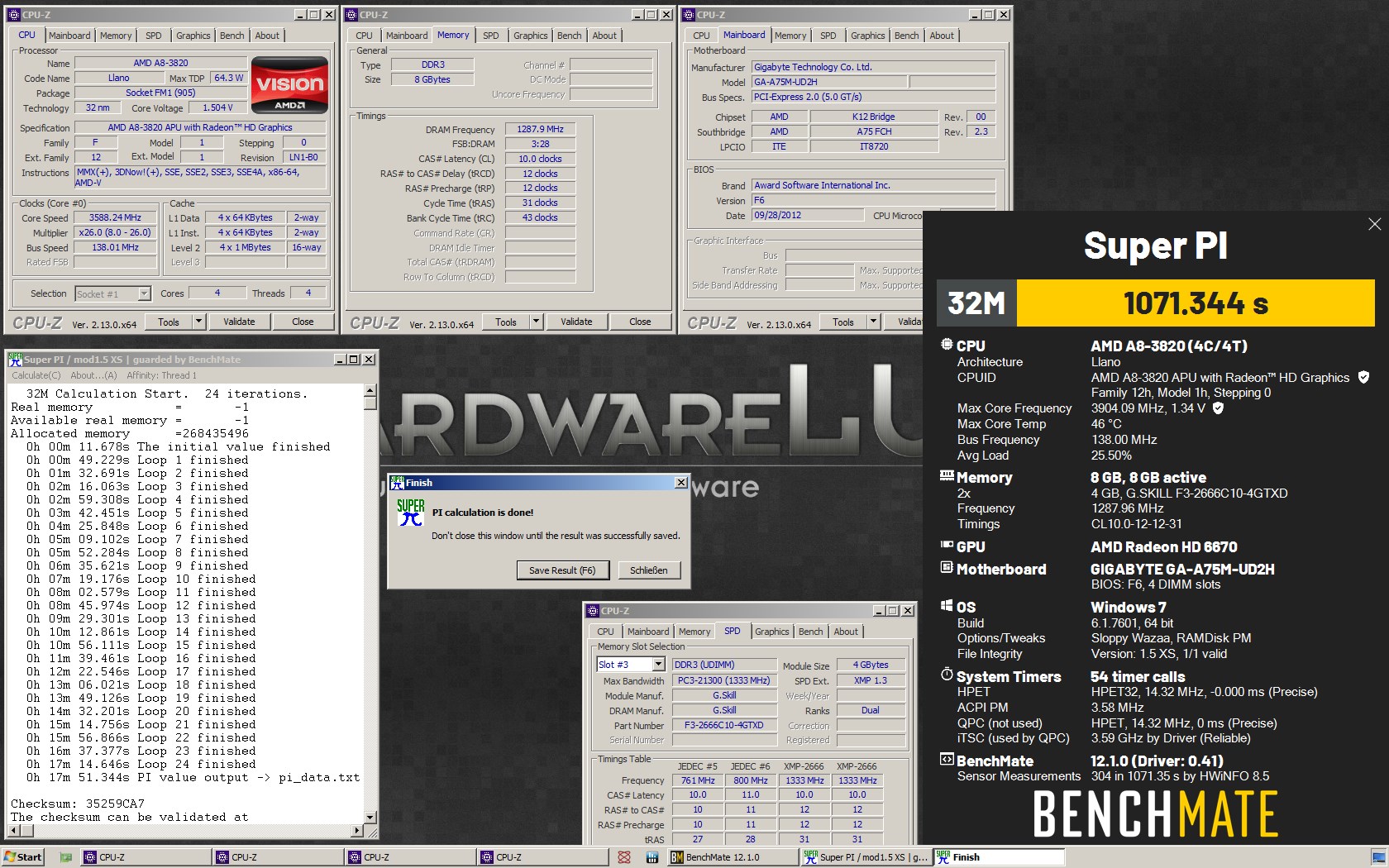The image size is (1389, 868).
Task: Click the Chipset K12 Bridge field
Action: (873, 117)
